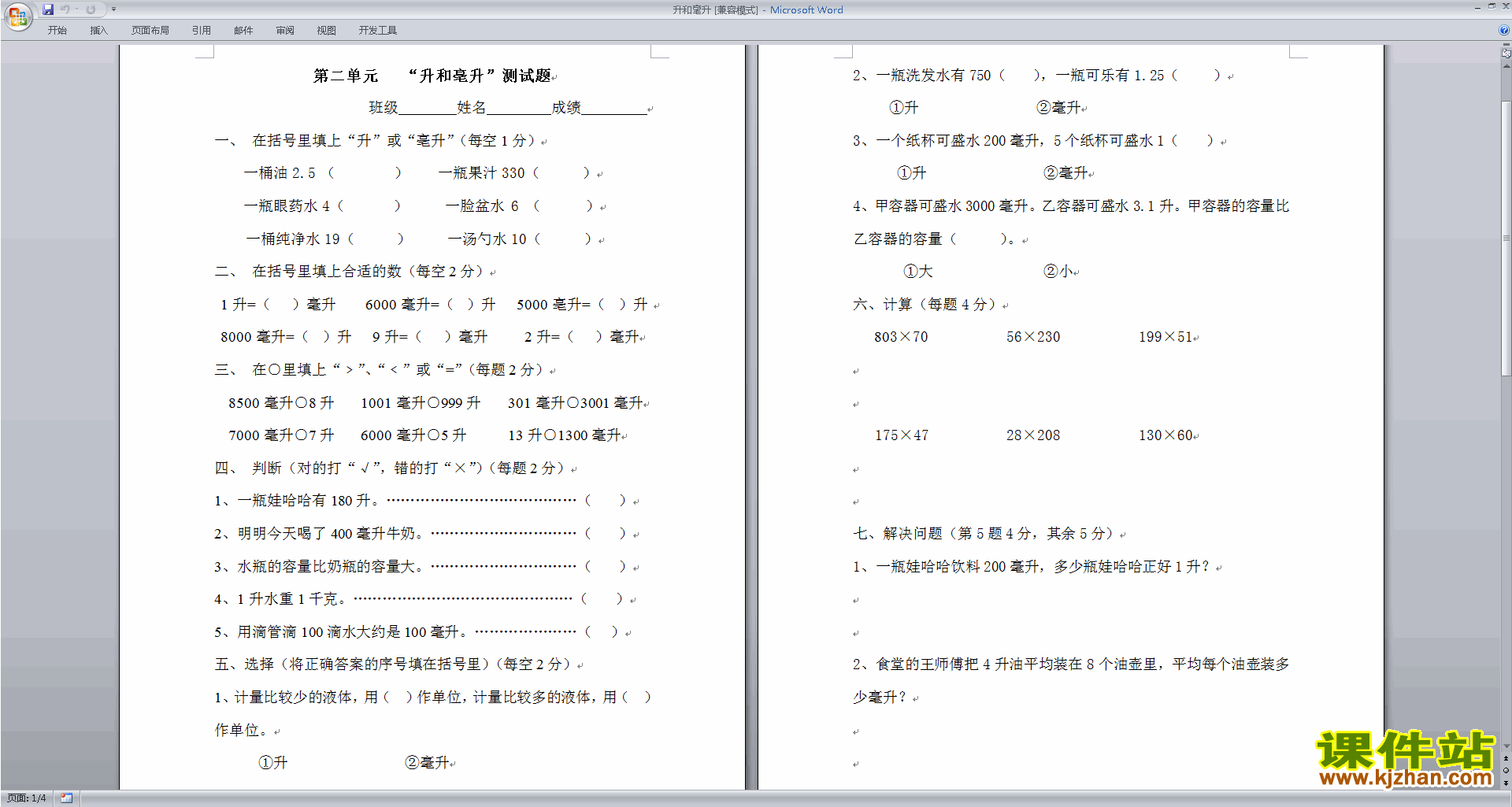1512x807 pixels.
Task: Open the 引用 ribbon tab
Action: [x=202, y=31]
